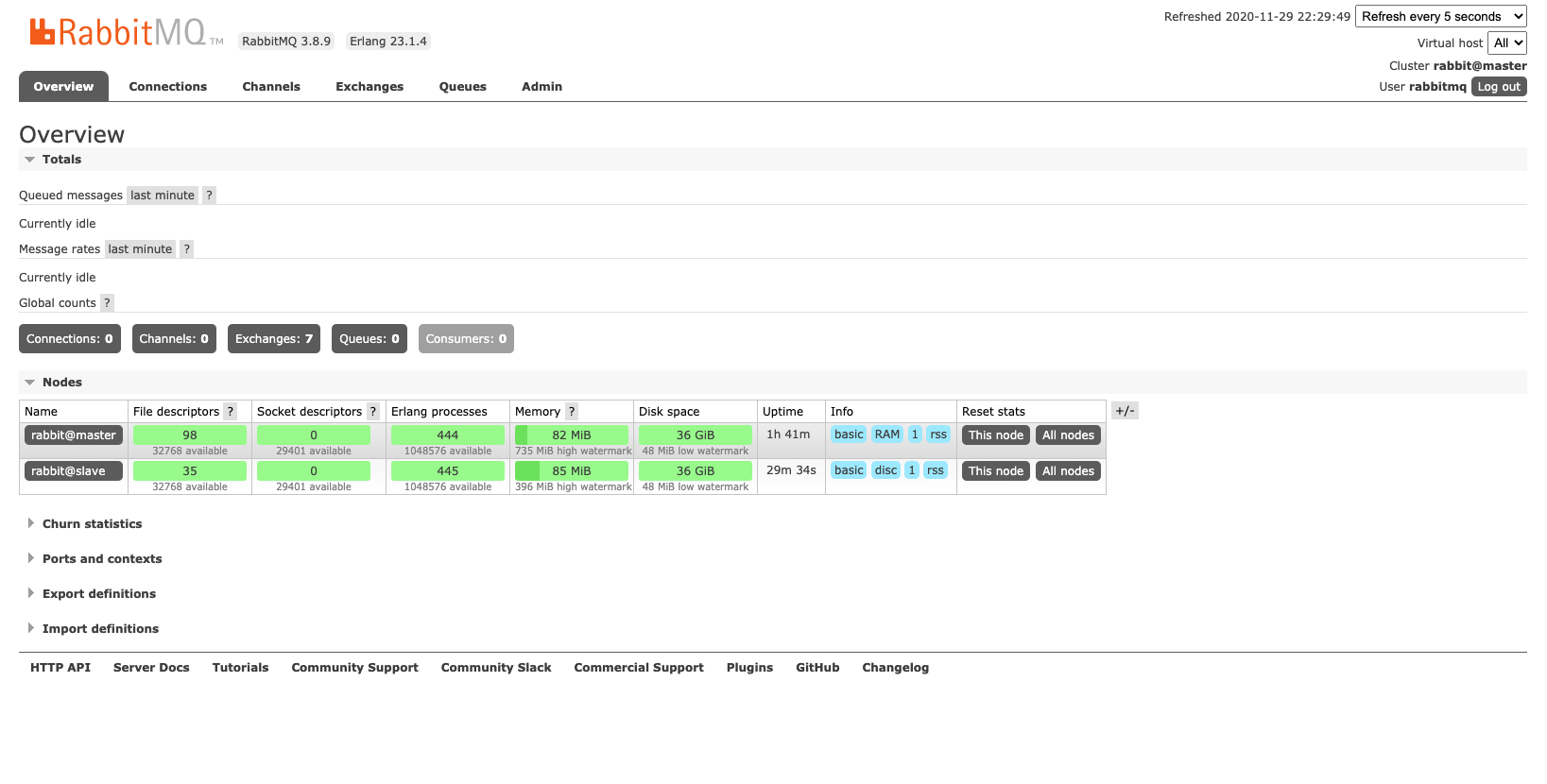
Task: Change Message rates last minute range
Action: [x=140, y=249]
